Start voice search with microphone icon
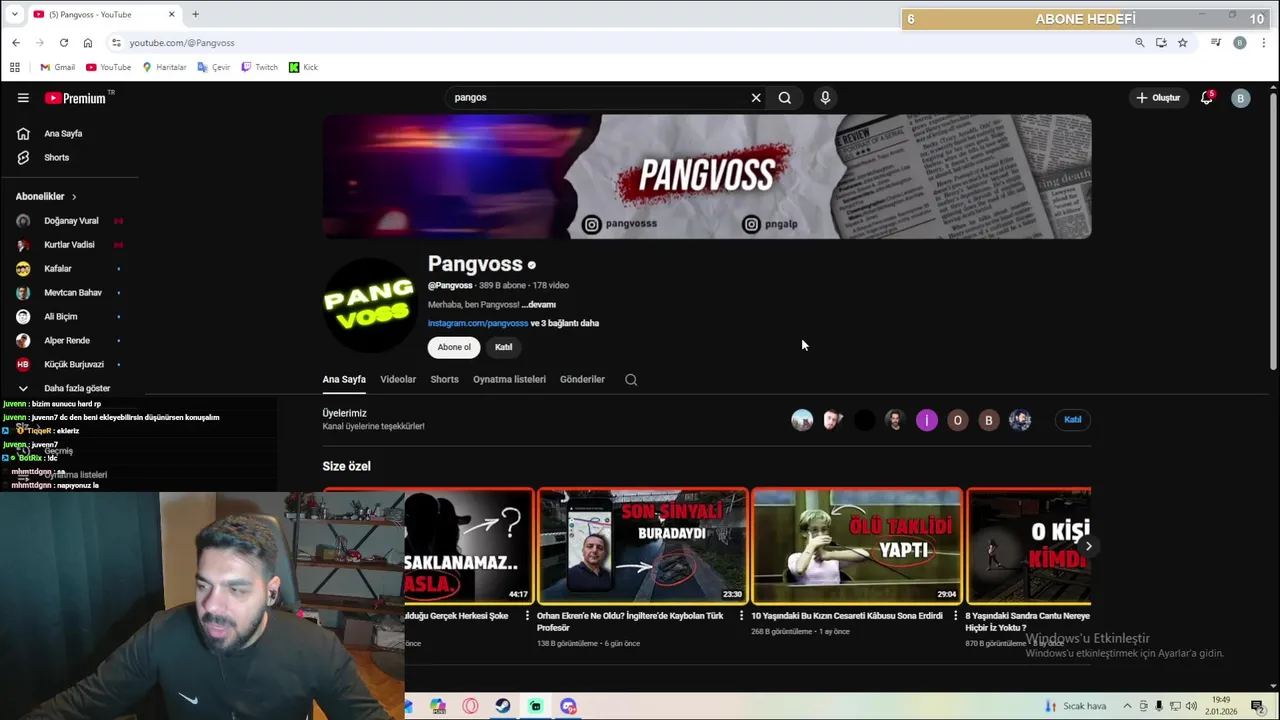 tap(825, 98)
